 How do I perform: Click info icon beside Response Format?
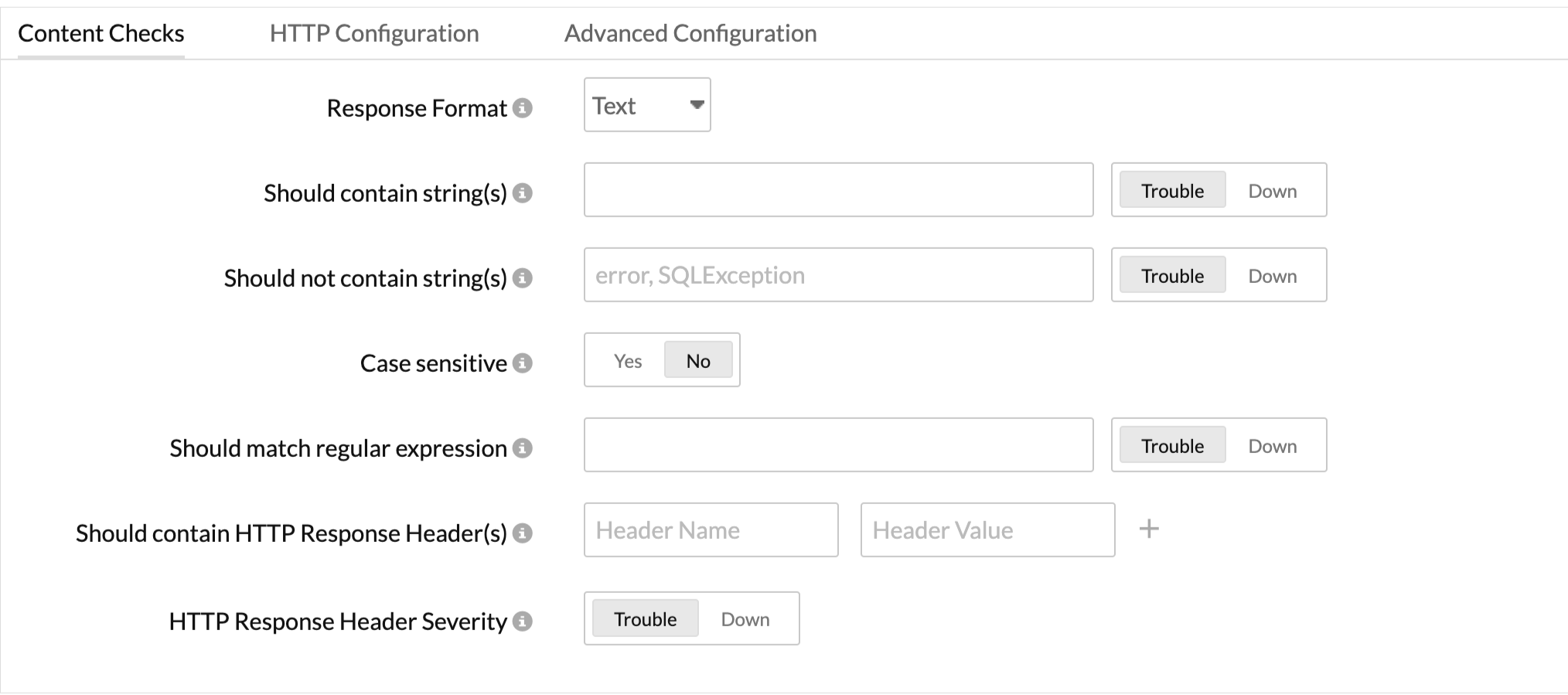click(523, 108)
